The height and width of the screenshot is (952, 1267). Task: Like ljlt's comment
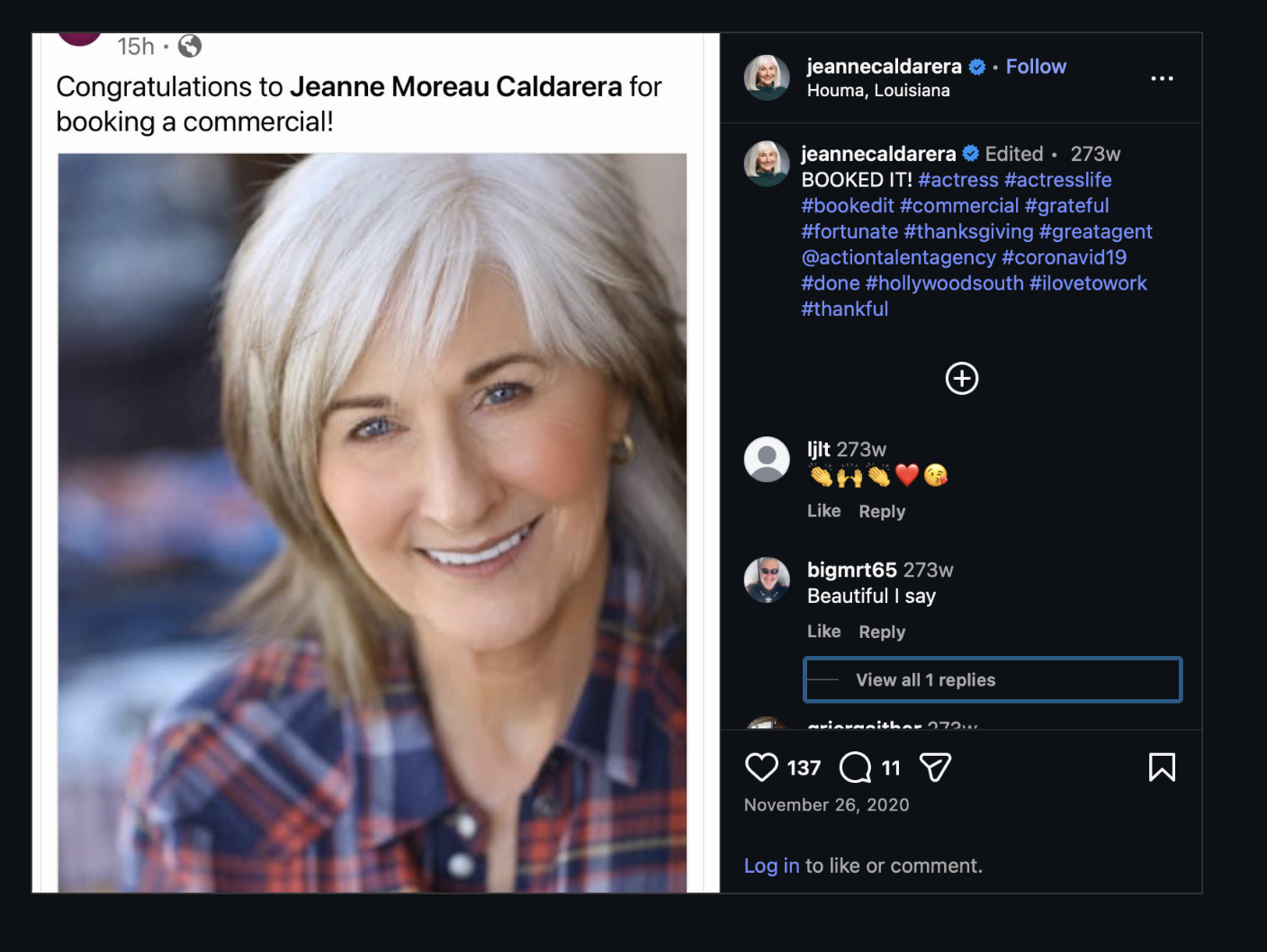tap(823, 510)
